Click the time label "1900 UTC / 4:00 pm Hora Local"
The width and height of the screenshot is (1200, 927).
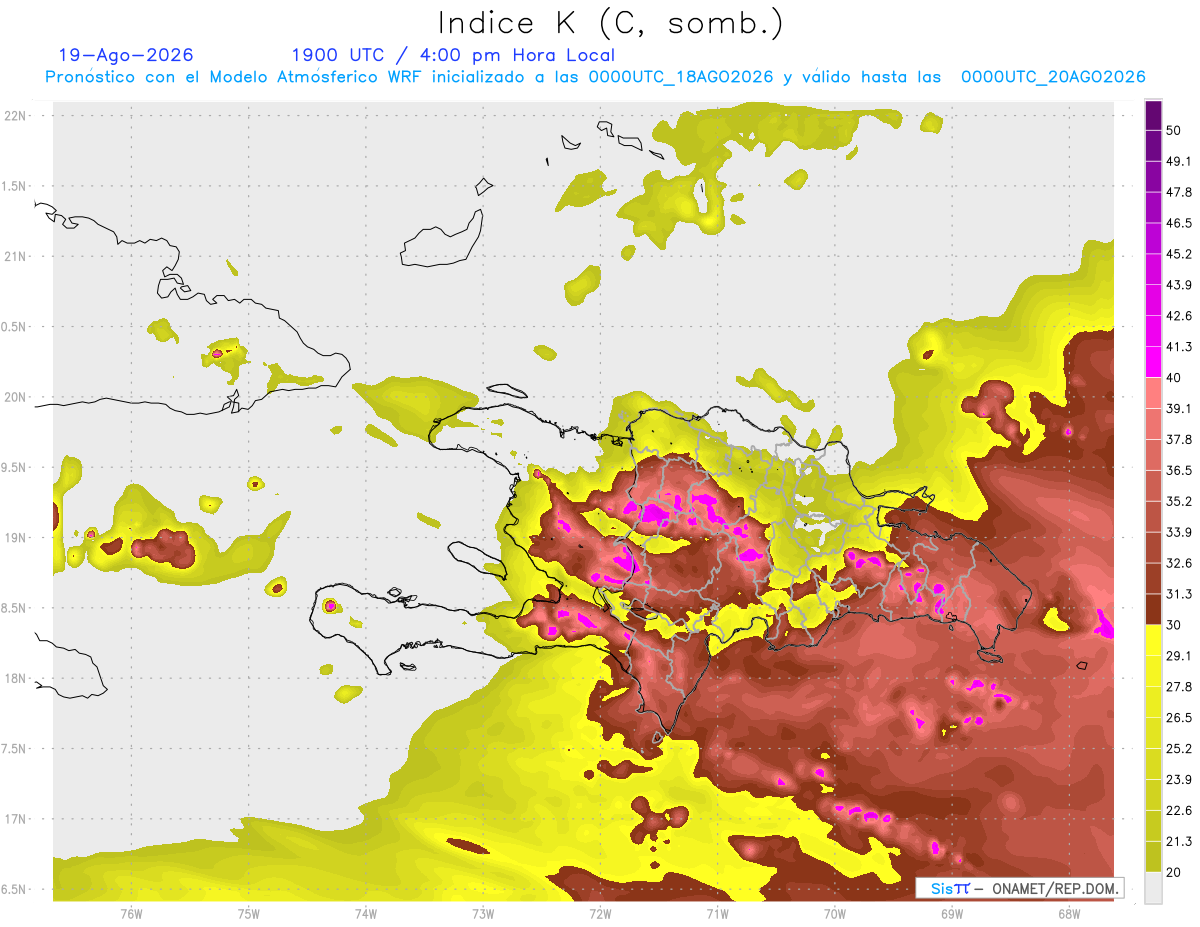click(453, 55)
